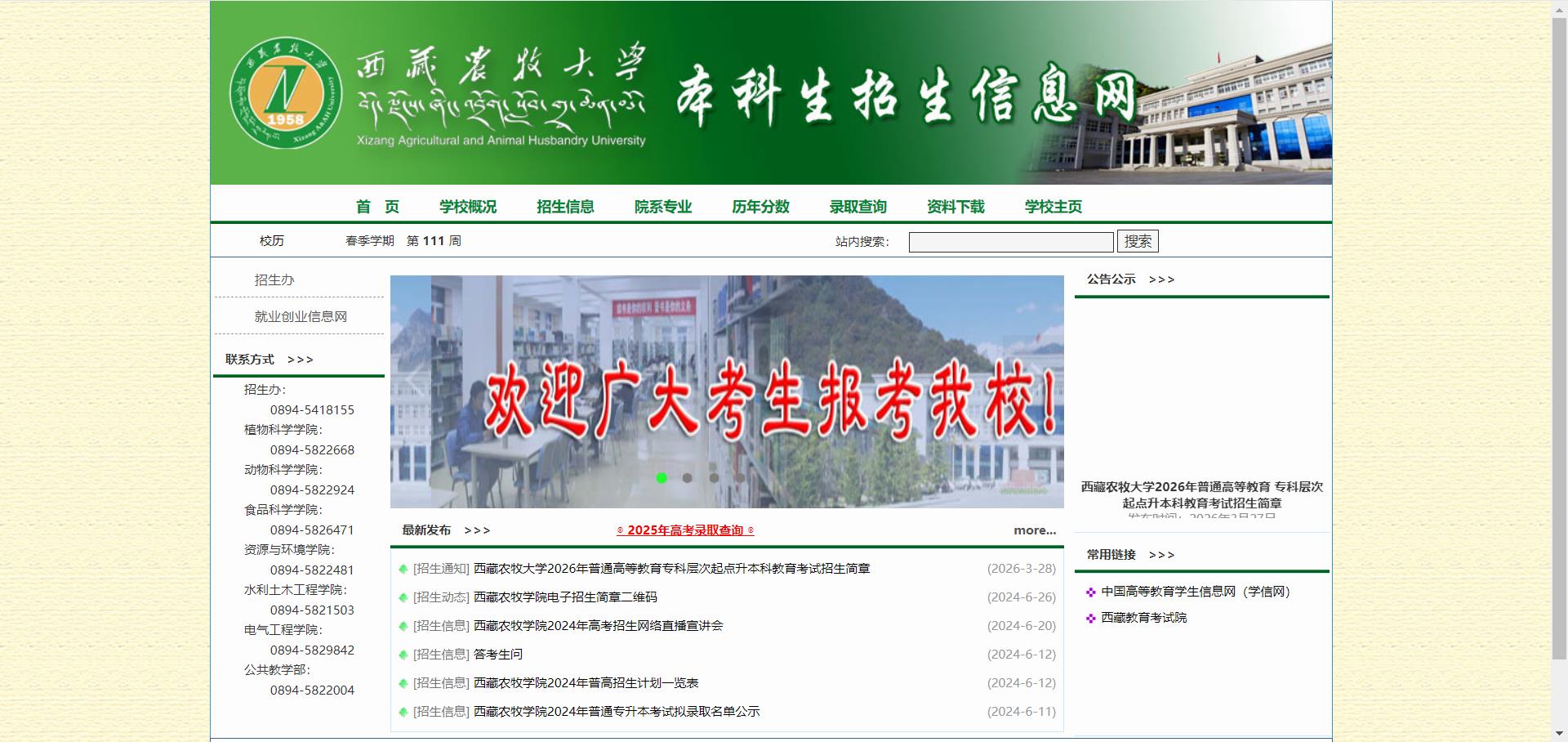Click the green icon beside 电子招生简章二维码 entry
1568x742 pixels.
[x=403, y=597]
